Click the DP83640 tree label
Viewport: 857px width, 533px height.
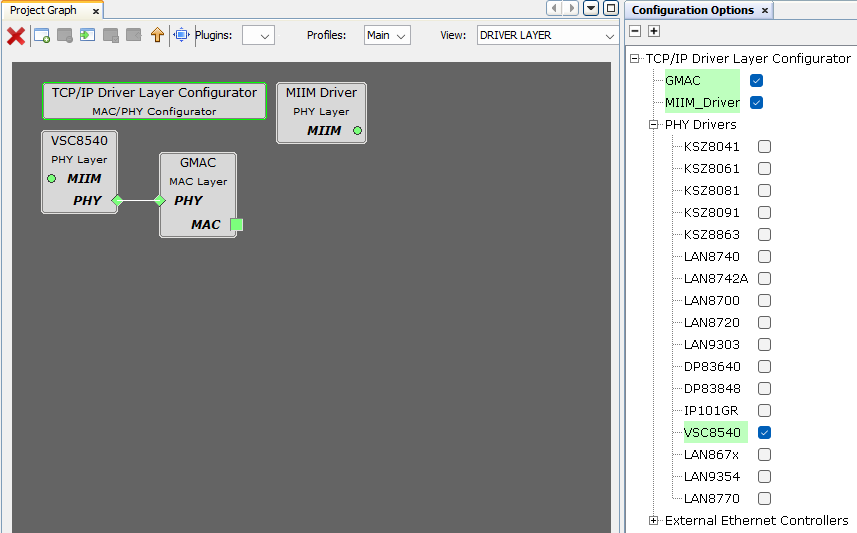(x=712, y=366)
